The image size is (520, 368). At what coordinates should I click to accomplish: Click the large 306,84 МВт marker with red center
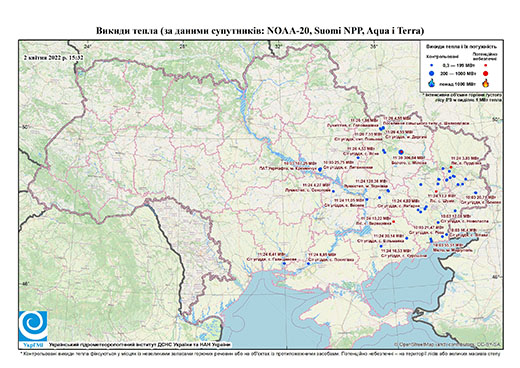click(401, 152)
